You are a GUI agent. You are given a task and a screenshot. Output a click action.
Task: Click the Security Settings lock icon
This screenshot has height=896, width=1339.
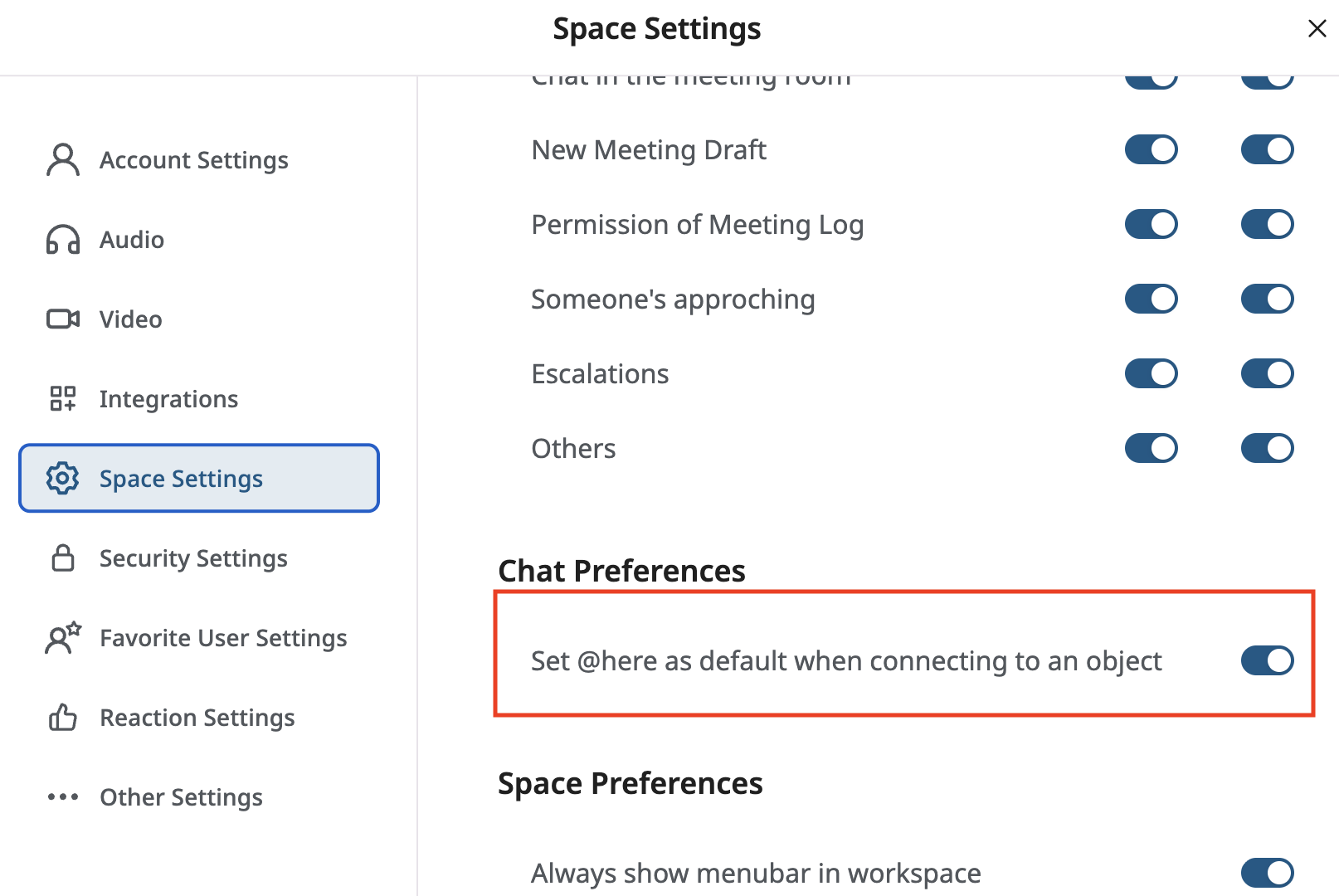click(63, 558)
